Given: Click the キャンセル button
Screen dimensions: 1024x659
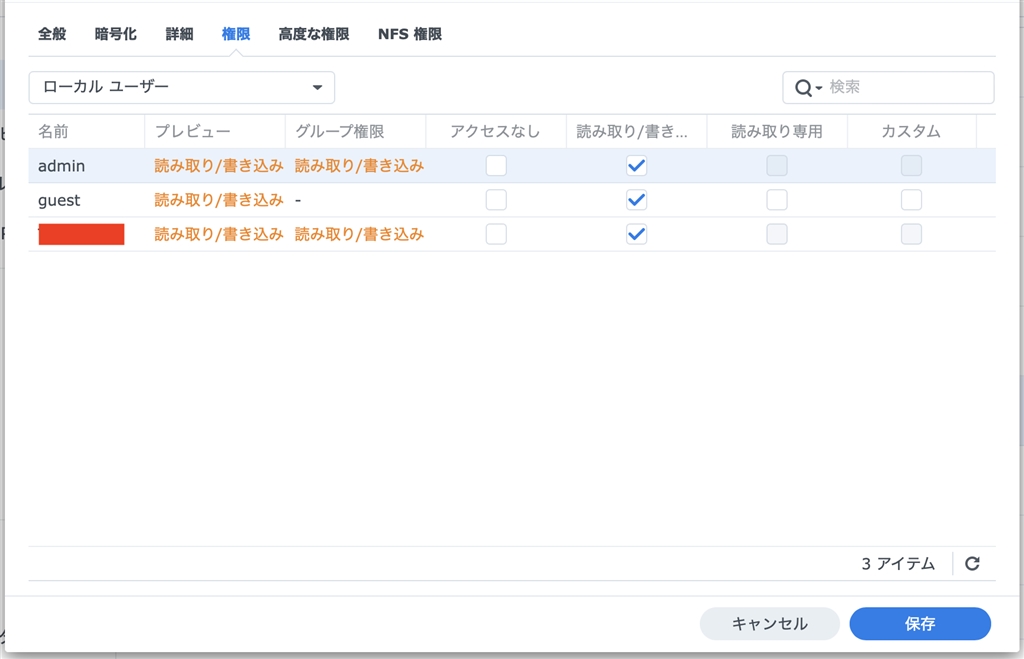Looking at the screenshot, I should point(769,624).
